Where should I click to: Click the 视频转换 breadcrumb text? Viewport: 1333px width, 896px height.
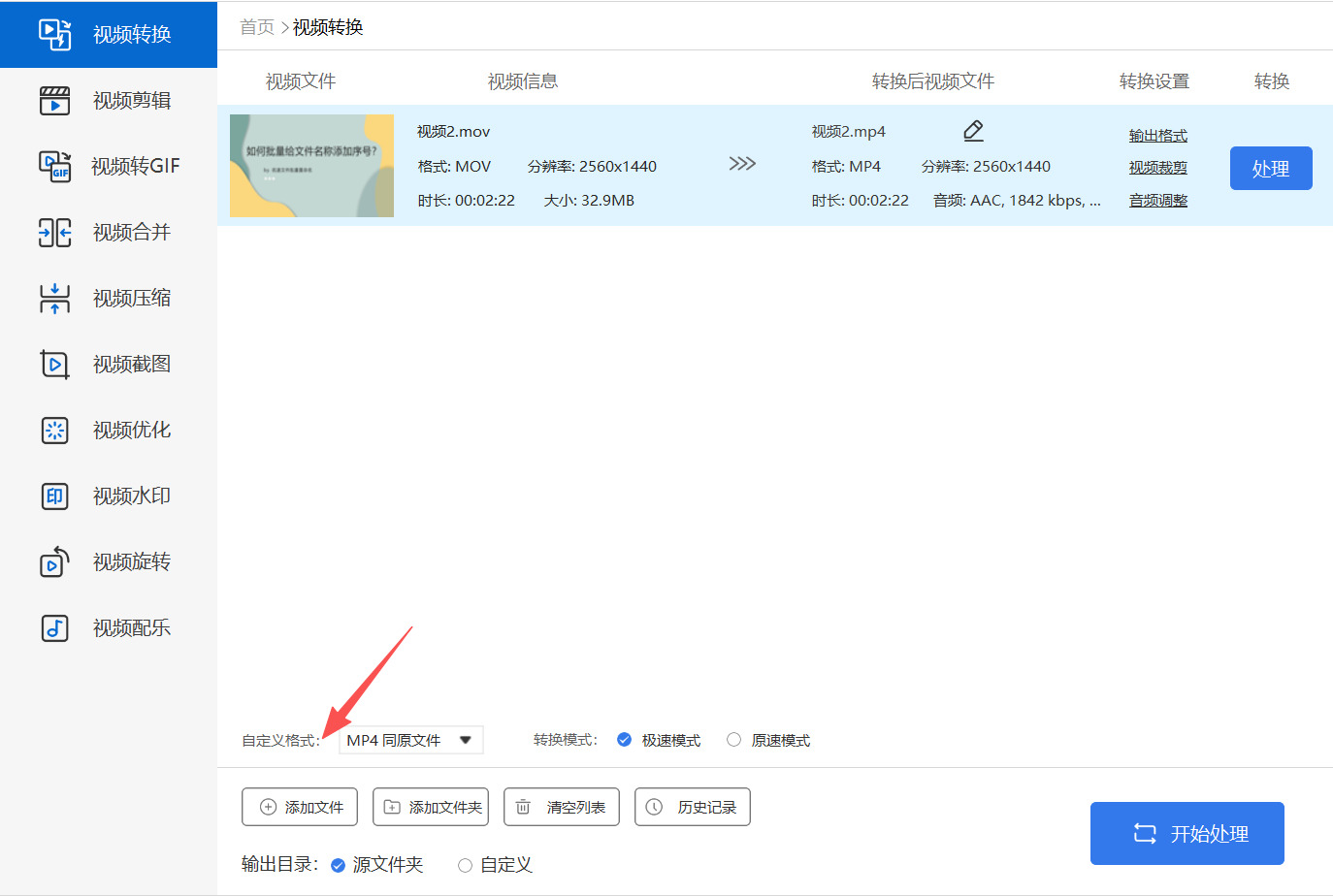click(328, 27)
